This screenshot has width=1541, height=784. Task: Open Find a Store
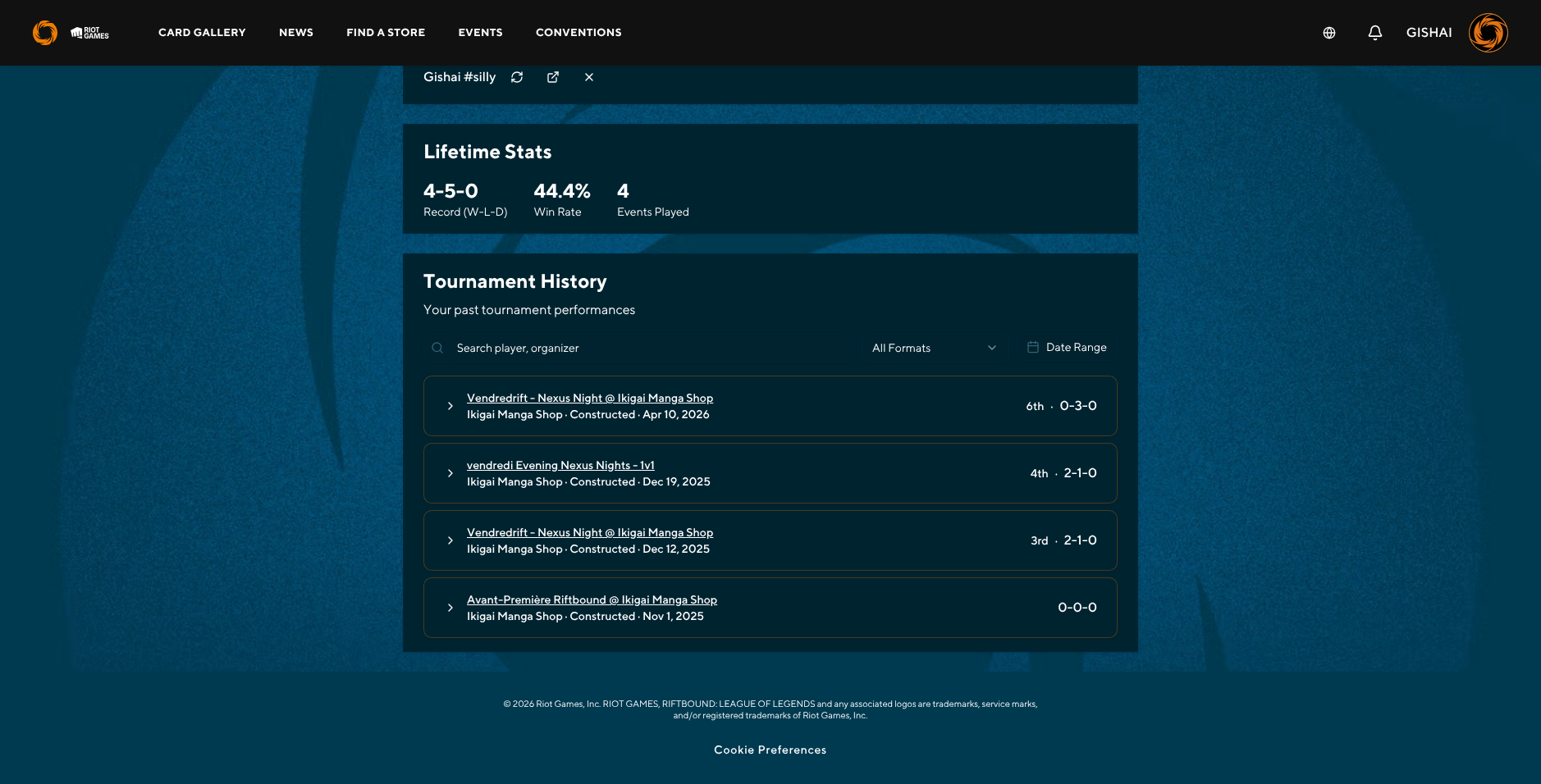point(386,33)
